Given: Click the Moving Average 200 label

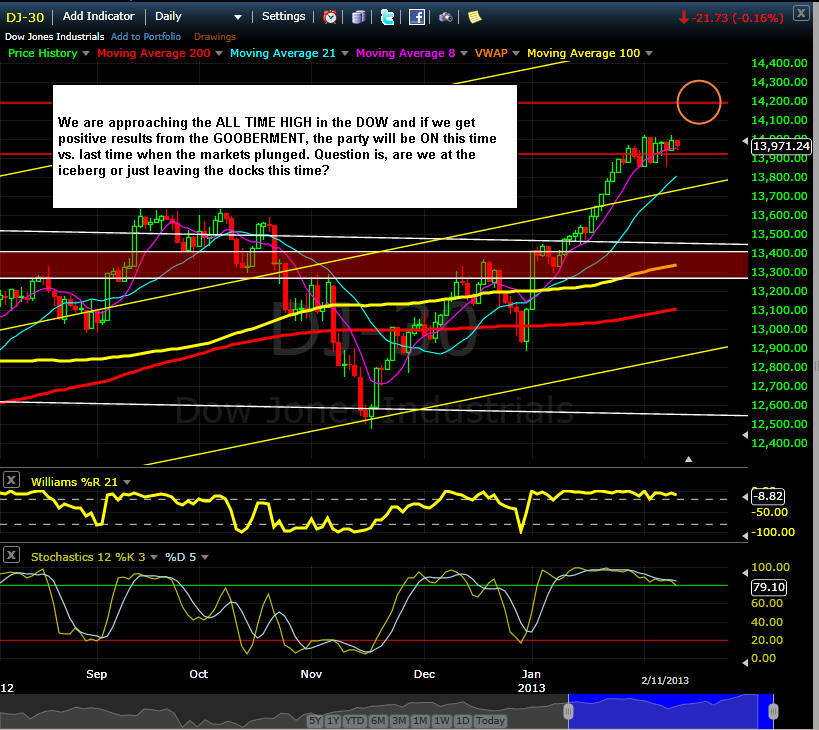Looking at the screenshot, I should pyautogui.click(x=154, y=53).
